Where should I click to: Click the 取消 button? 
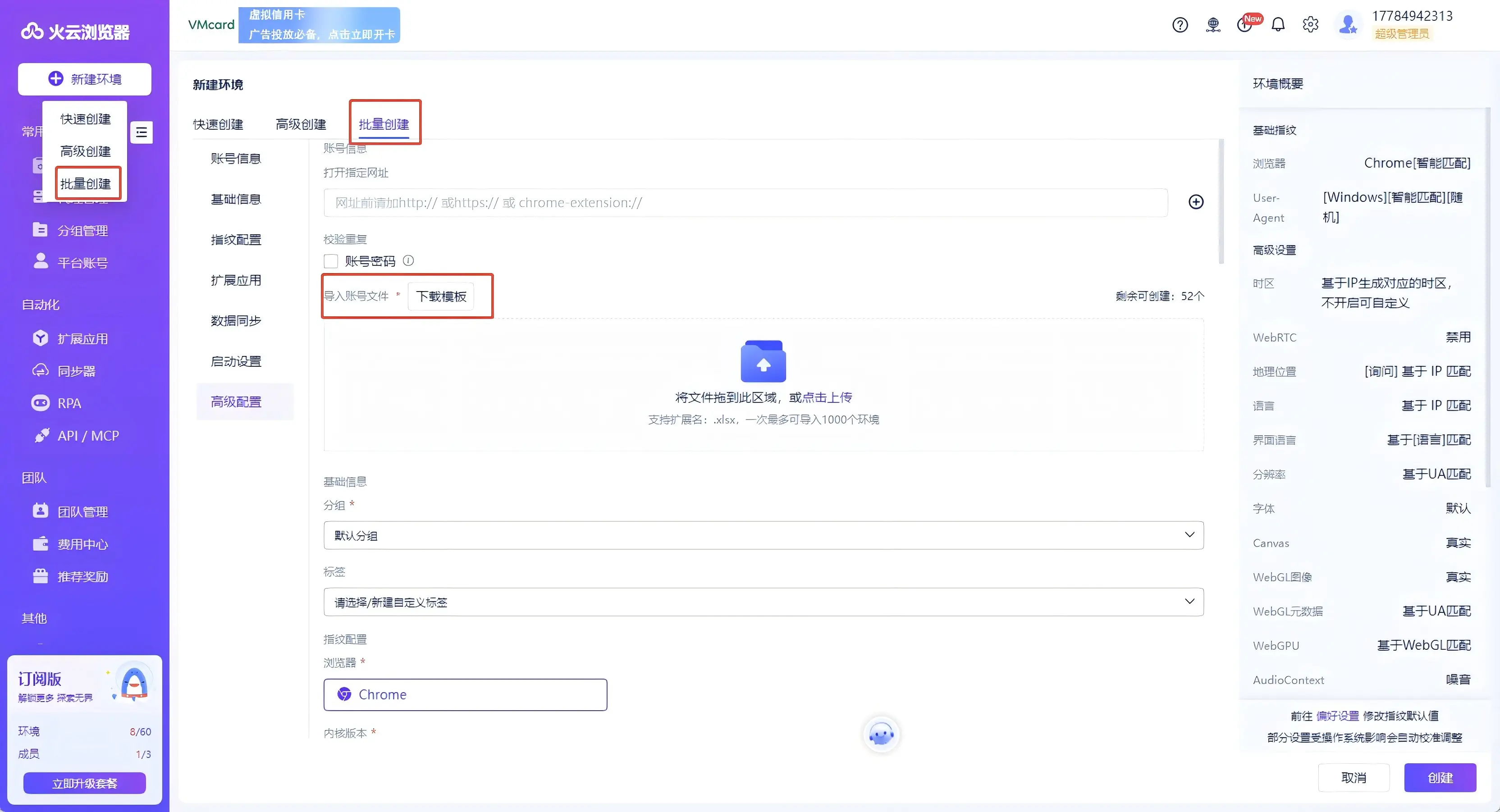[1354, 778]
